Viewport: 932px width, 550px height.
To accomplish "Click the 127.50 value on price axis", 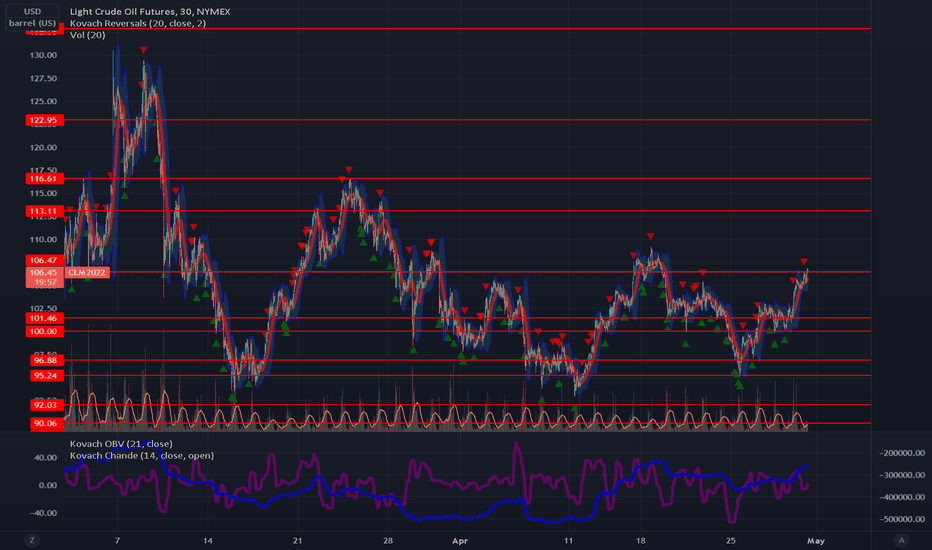I will 43,78.
